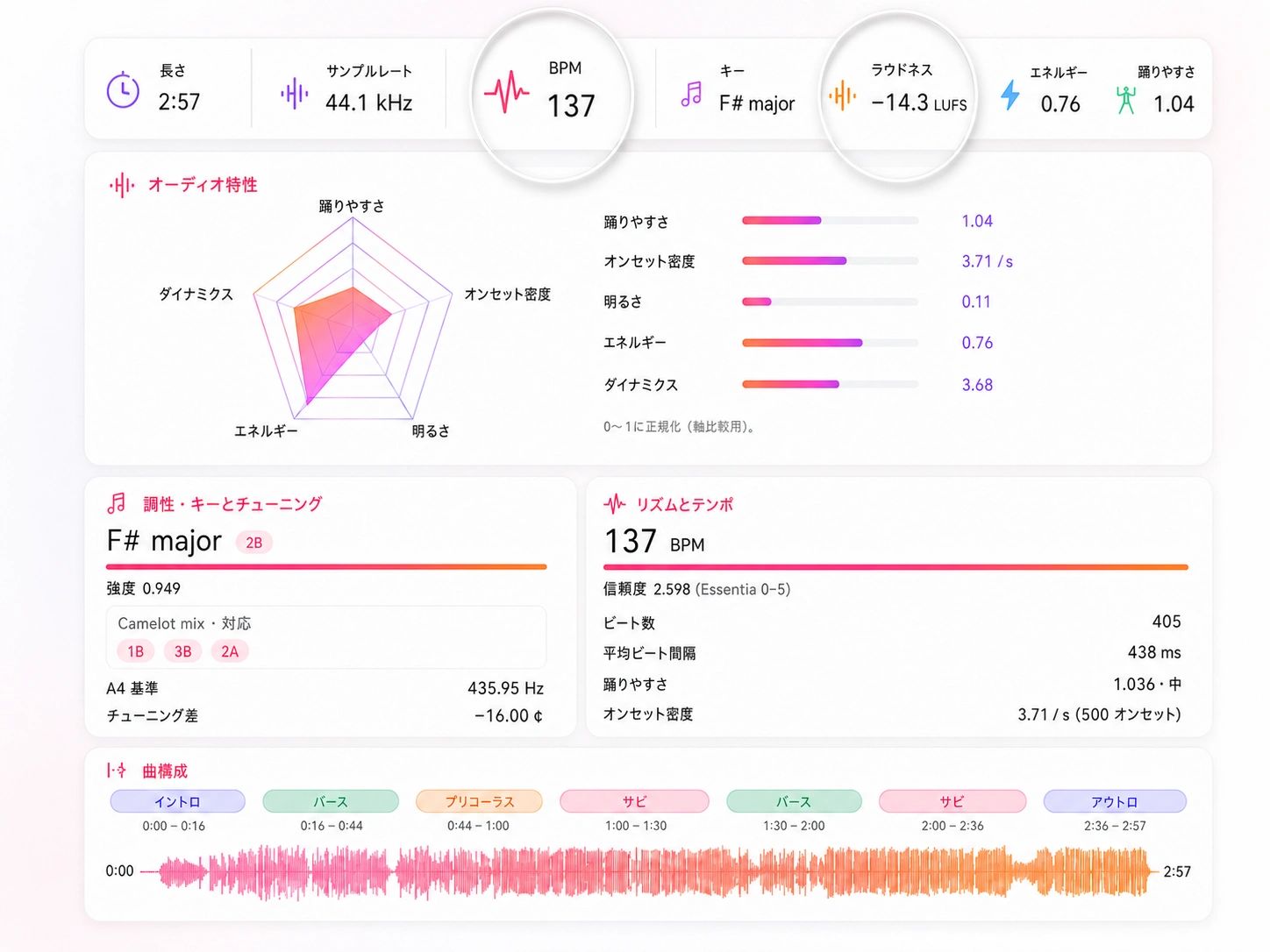Select the 2A Camelot mix chip
Viewport: 1270px width, 952px height.
[x=230, y=651]
